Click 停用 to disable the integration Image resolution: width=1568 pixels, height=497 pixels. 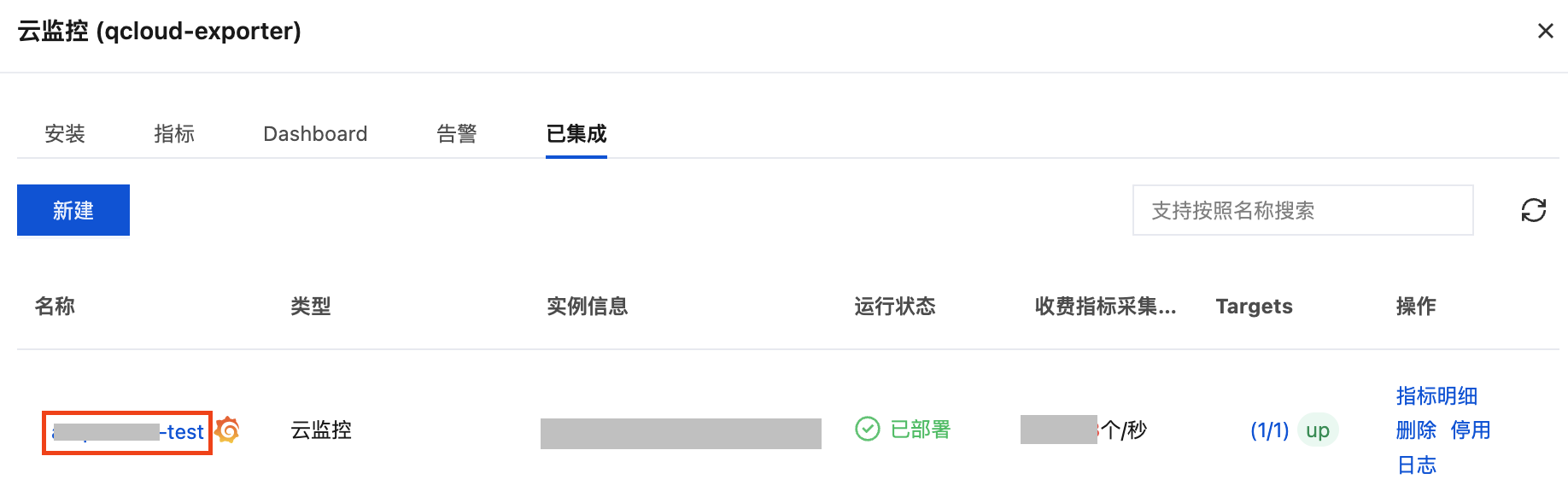click(1470, 430)
